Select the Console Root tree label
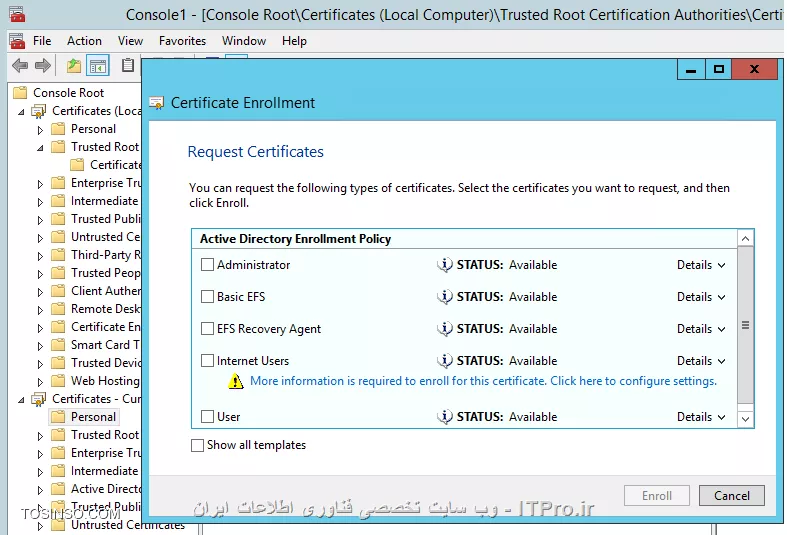The height and width of the screenshot is (535, 787). click(x=68, y=93)
